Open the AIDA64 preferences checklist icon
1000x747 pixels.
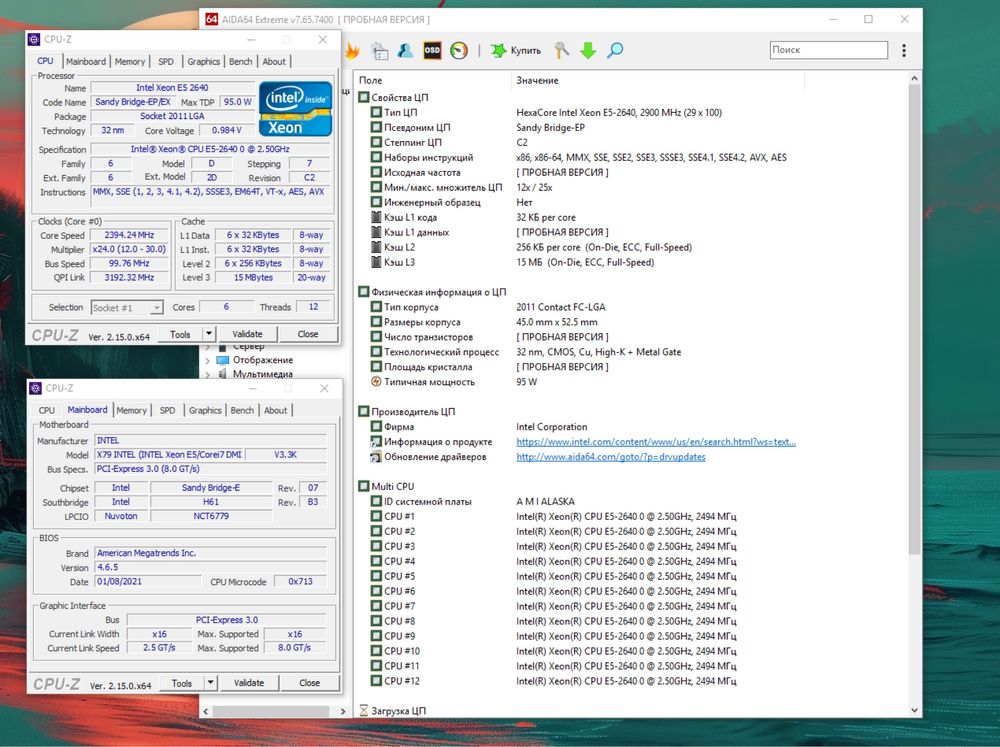(380, 51)
